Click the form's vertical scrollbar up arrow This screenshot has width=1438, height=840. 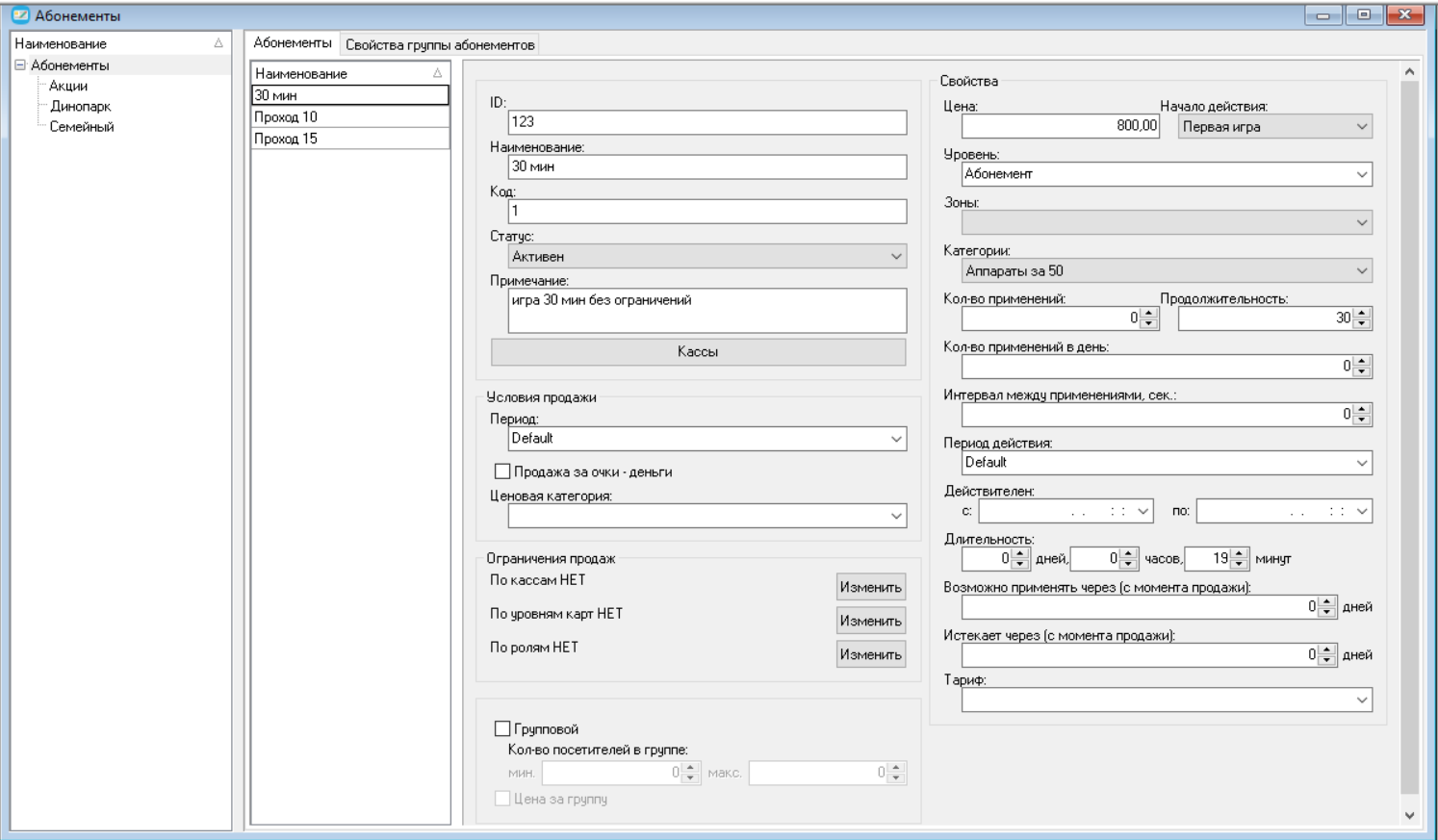click(1410, 71)
